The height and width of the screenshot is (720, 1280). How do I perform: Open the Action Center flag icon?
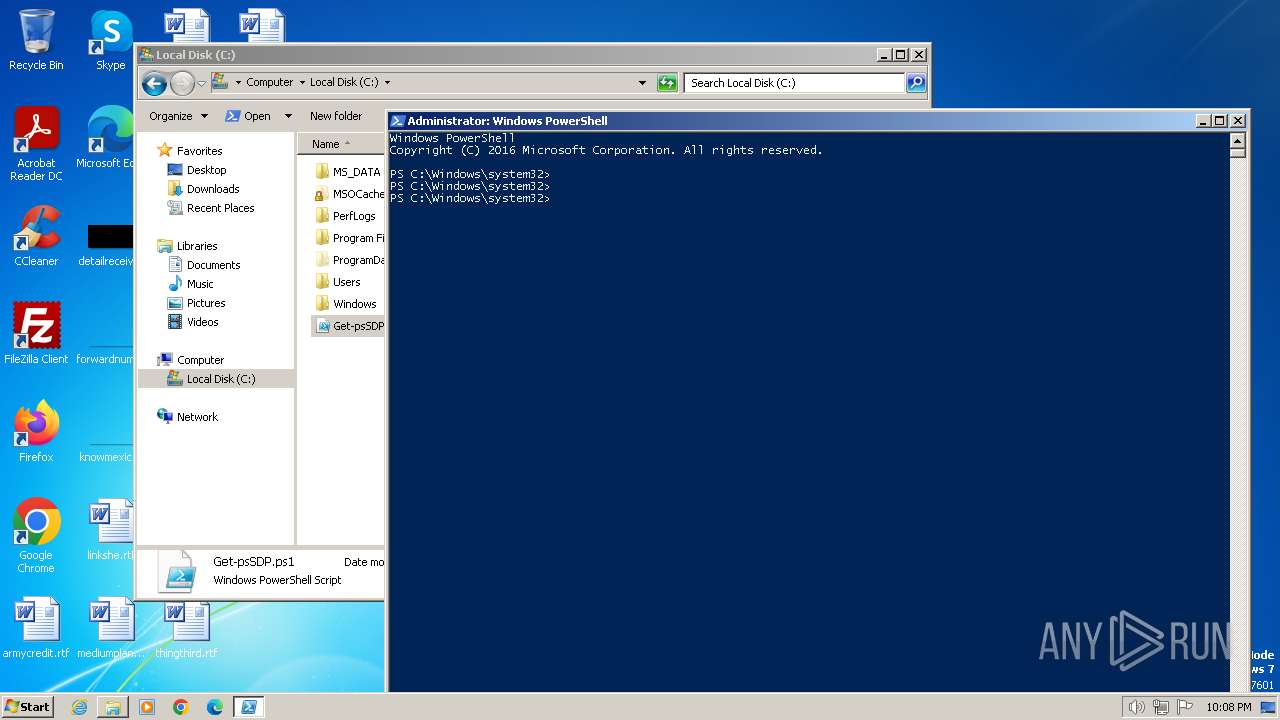point(1185,707)
